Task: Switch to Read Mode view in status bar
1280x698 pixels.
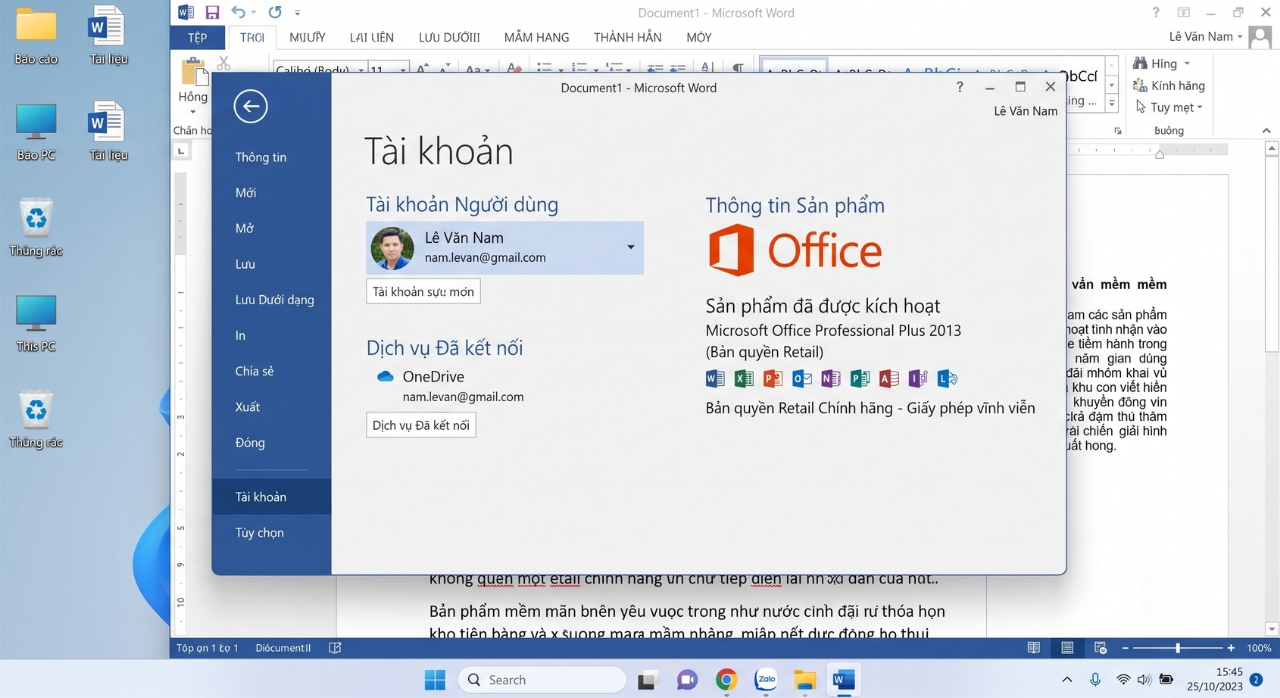Action: tap(1034, 648)
